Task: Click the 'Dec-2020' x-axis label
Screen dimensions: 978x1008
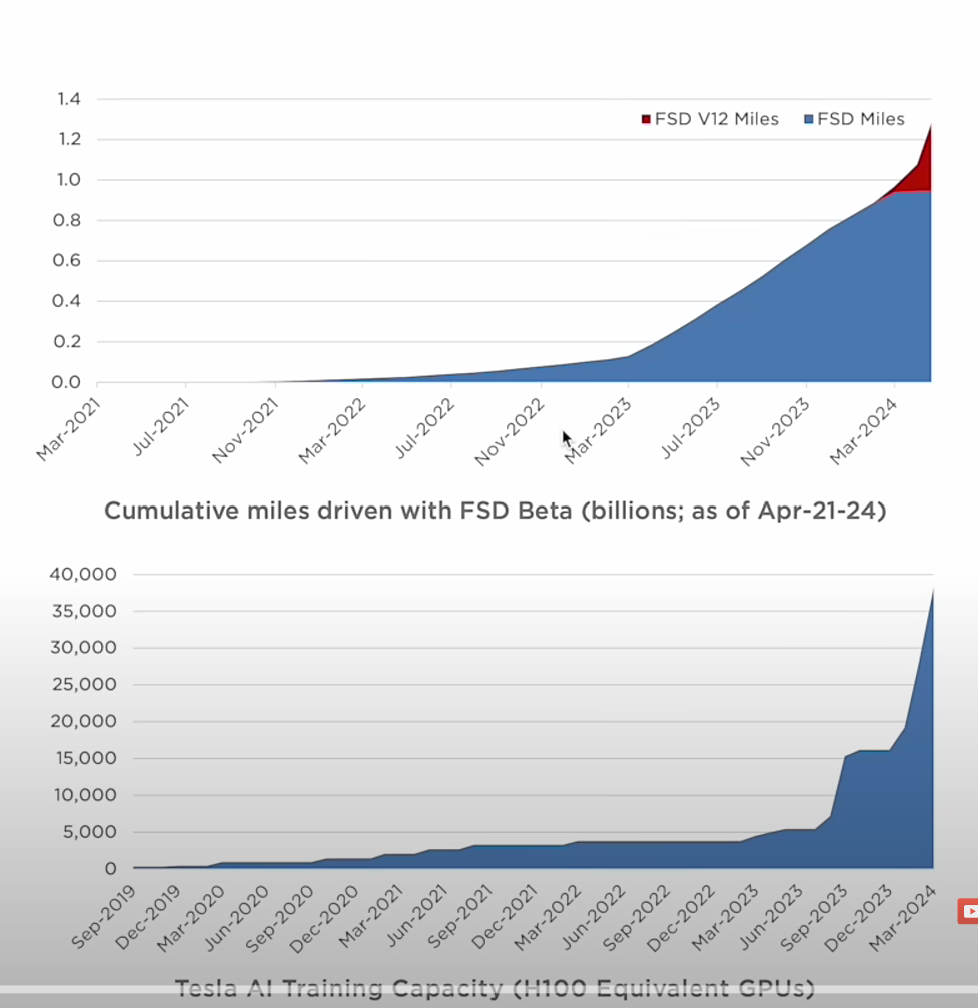Action: click(323, 919)
